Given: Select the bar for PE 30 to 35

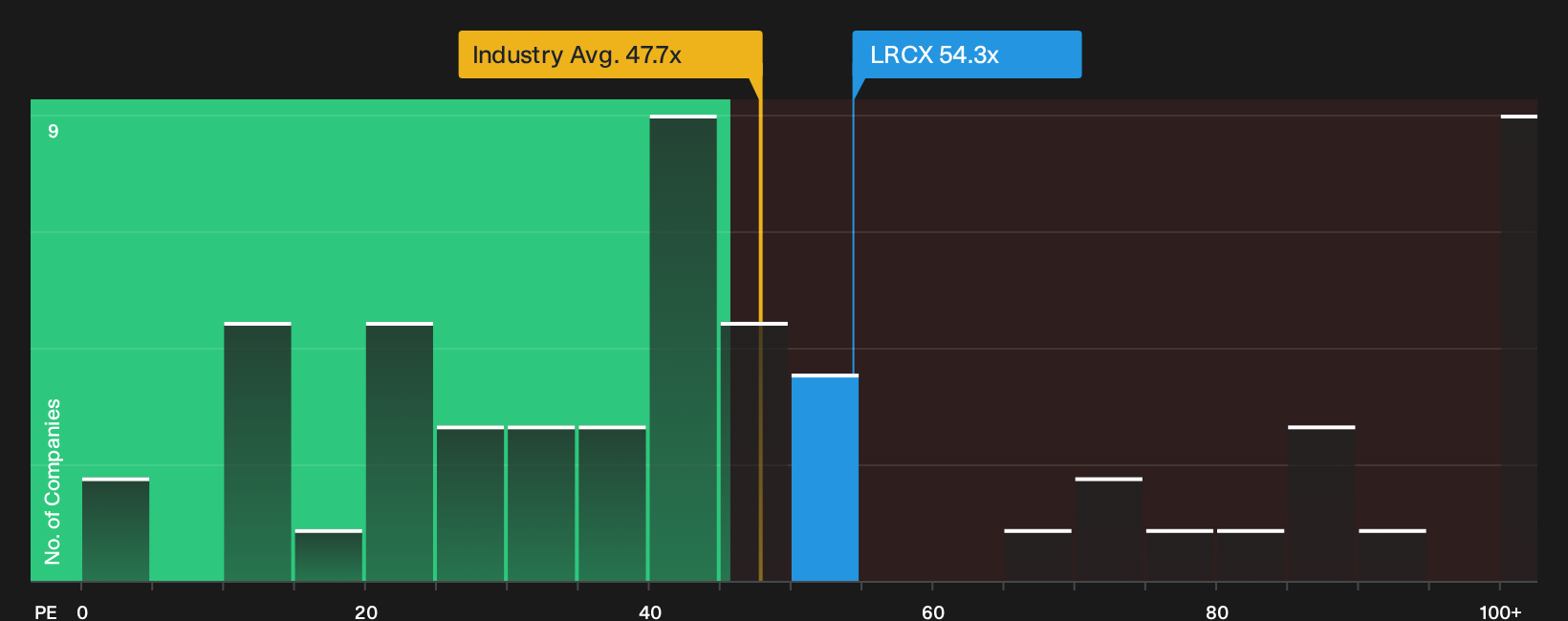Looking at the screenshot, I should click(x=541, y=503).
